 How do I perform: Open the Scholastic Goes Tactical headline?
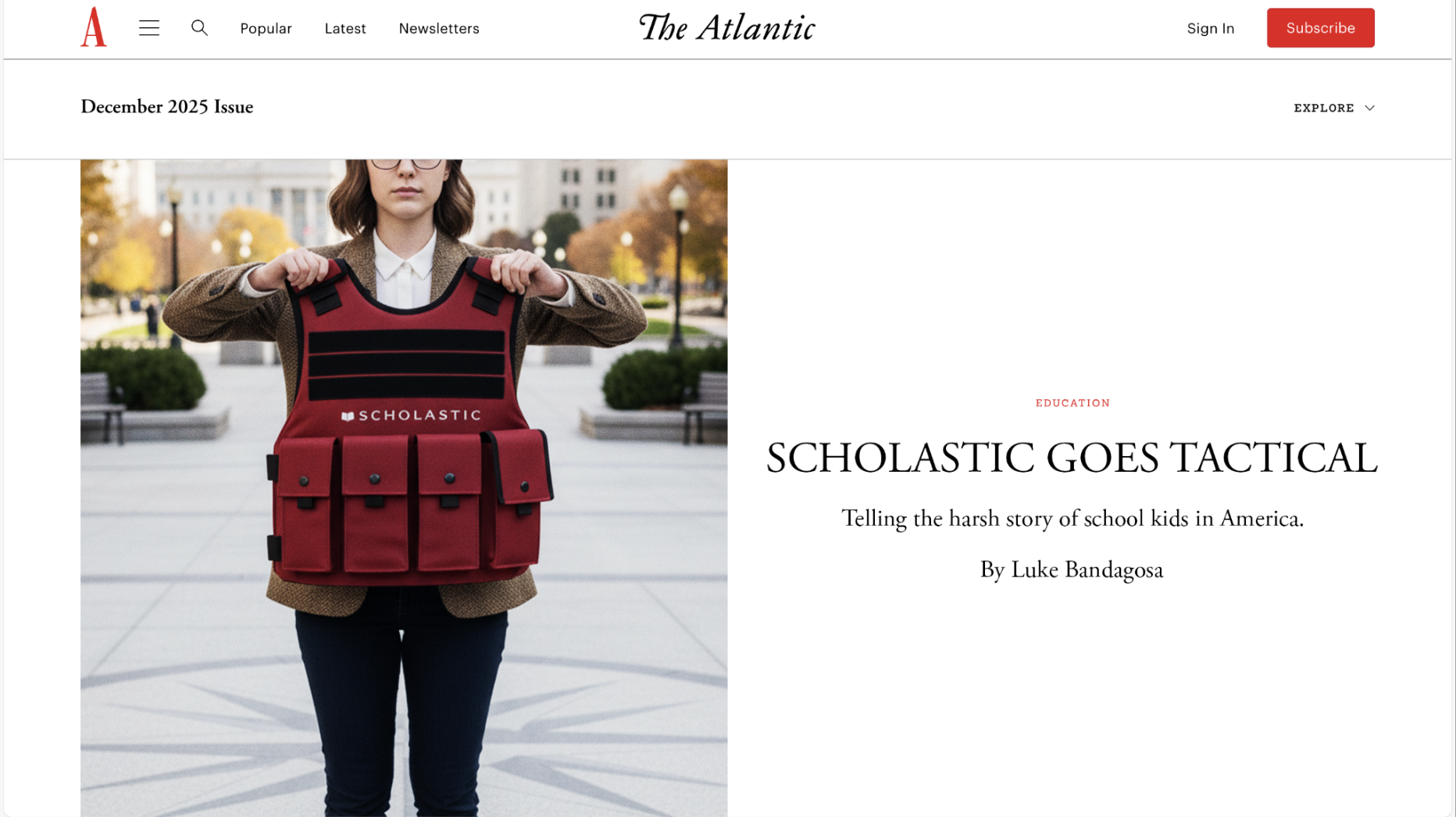click(1072, 458)
